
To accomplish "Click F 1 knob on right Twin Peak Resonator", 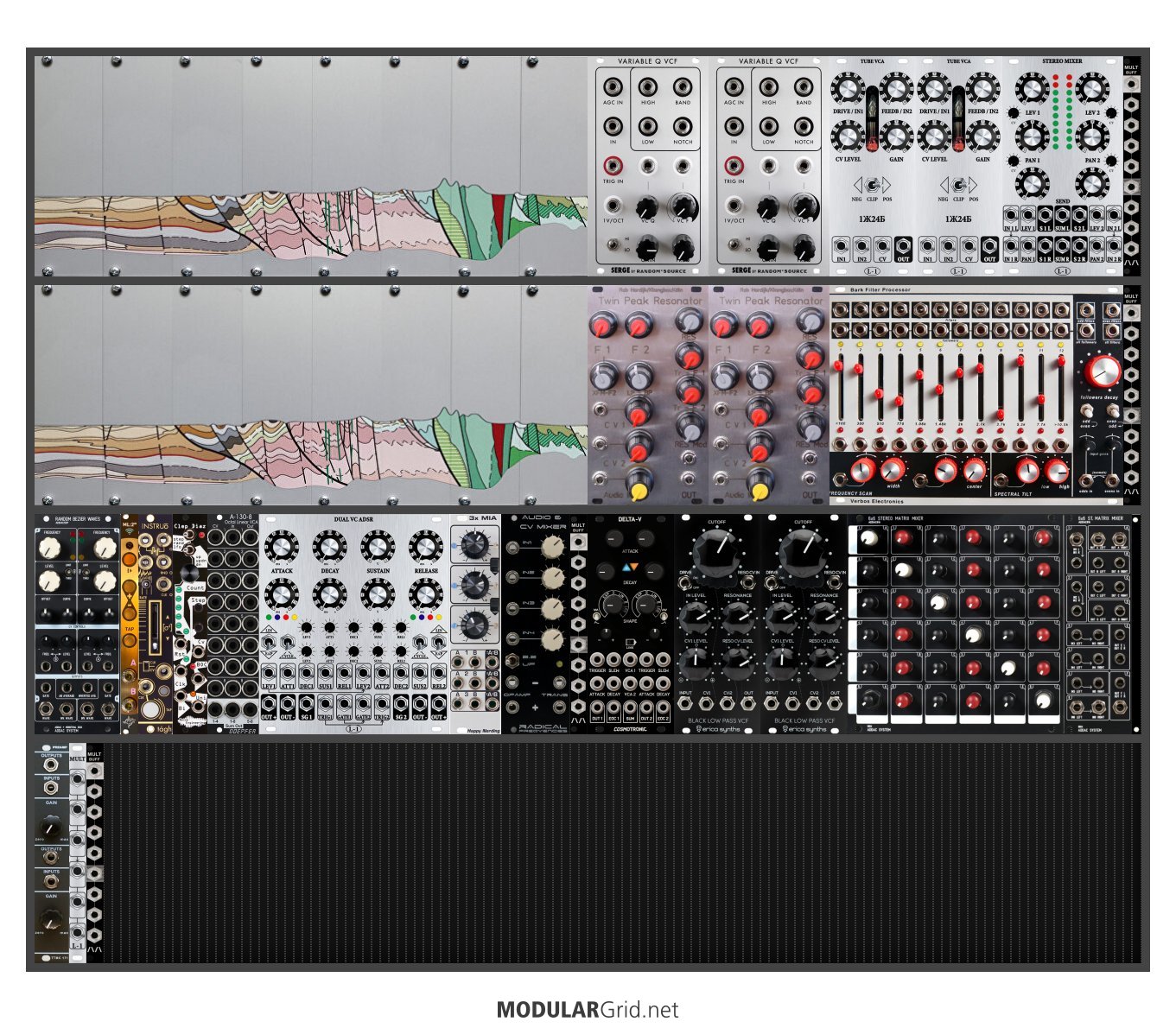I will 723,326.
